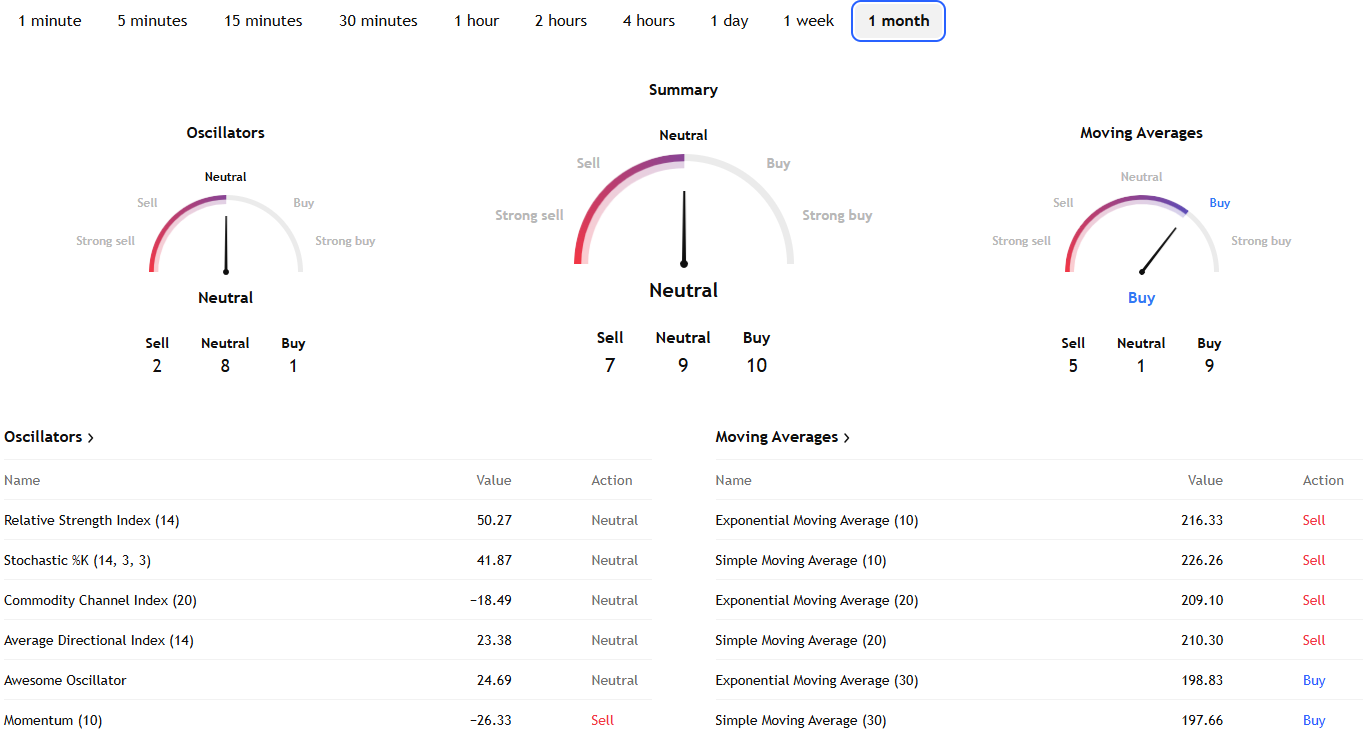Switch to 1 day timeframe
This screenshot has height=735, width=1372.
(729, 21)
